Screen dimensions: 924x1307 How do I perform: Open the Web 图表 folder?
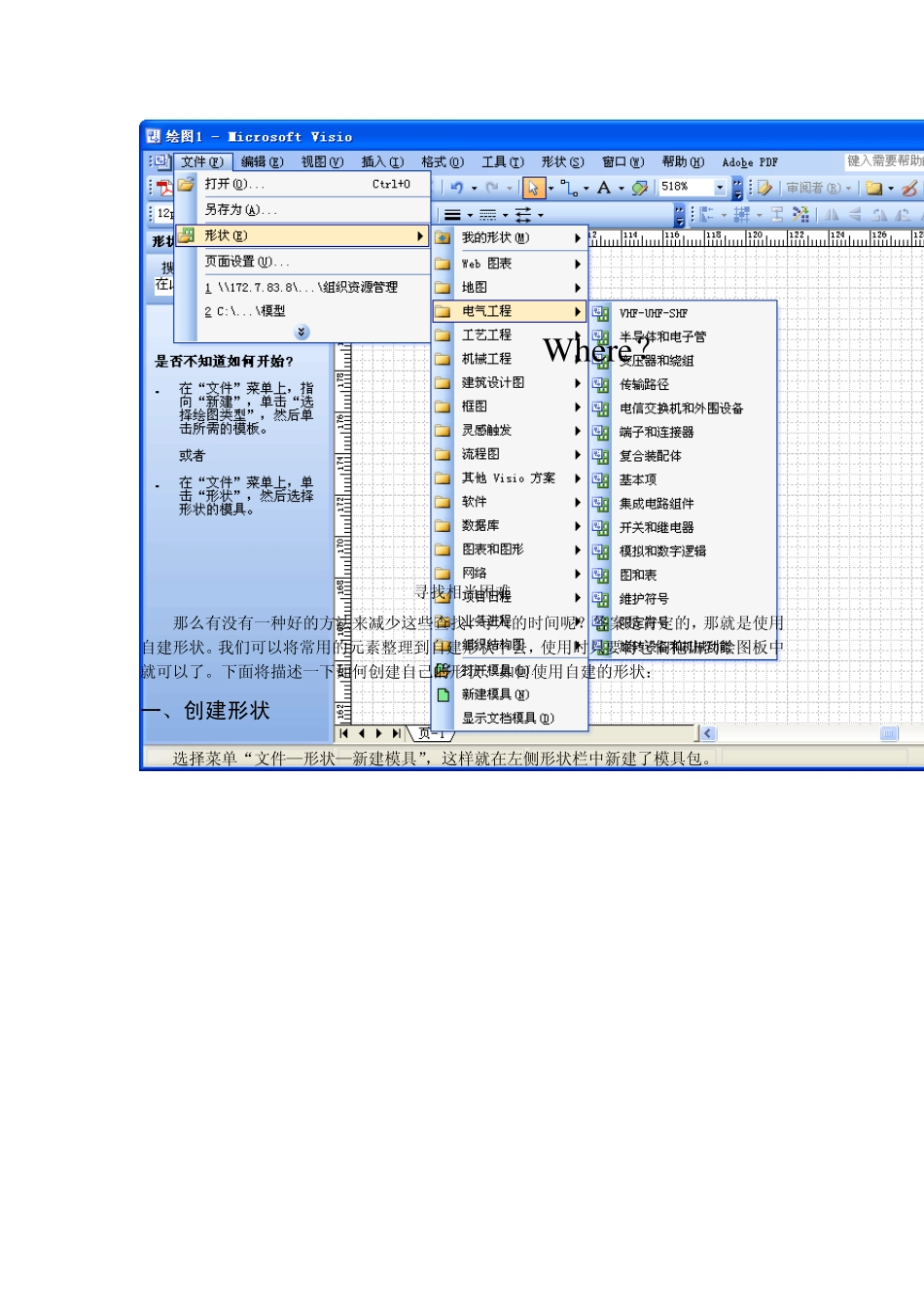pyautogui.click(x=511, y=264)
